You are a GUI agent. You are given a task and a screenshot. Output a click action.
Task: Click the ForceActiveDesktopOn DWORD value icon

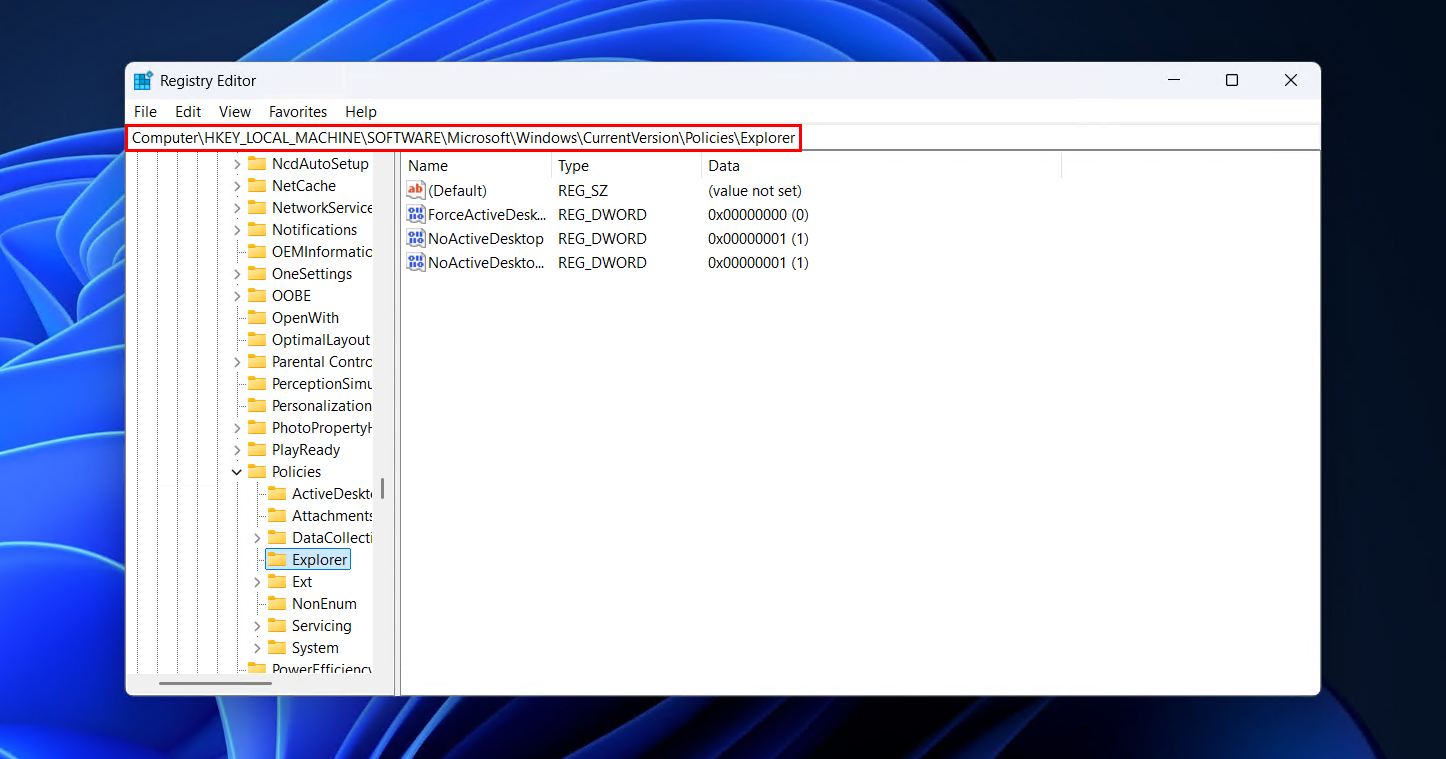pyautogui.click(x=416, y=214)
